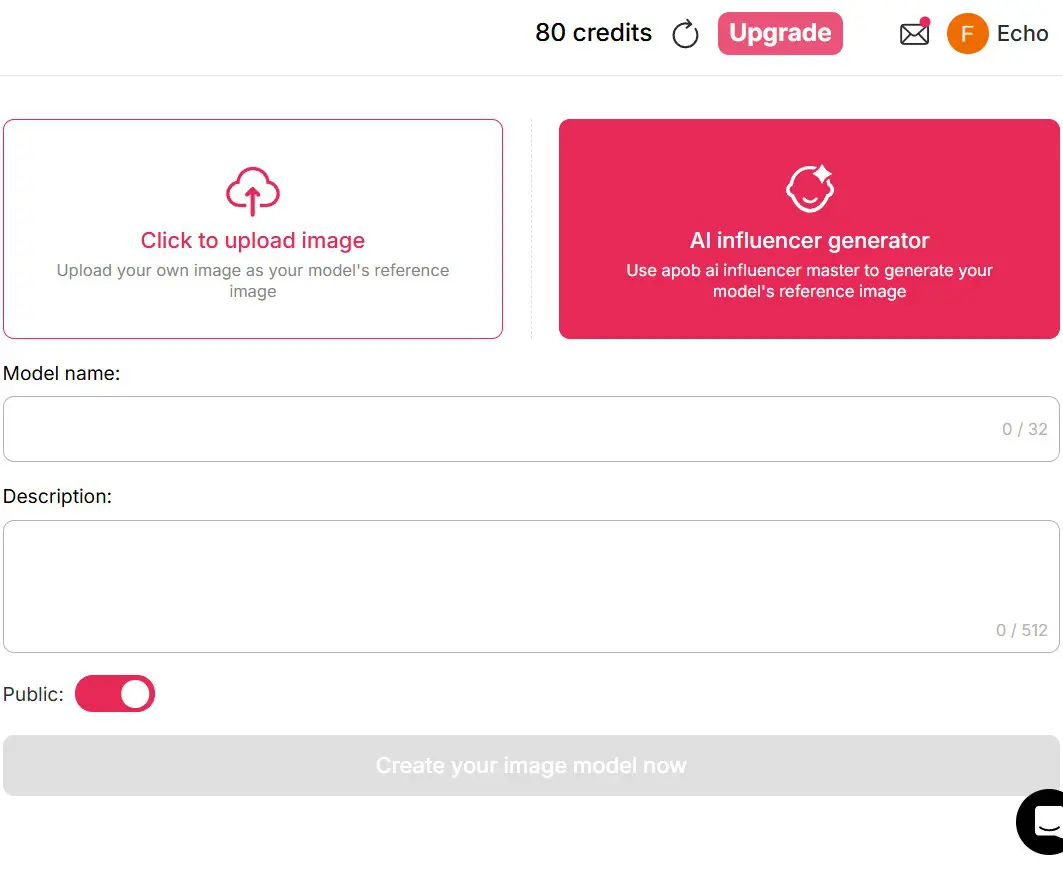Click Create your image model now
Screen dimensions: 1063x875
coord(531,765)
